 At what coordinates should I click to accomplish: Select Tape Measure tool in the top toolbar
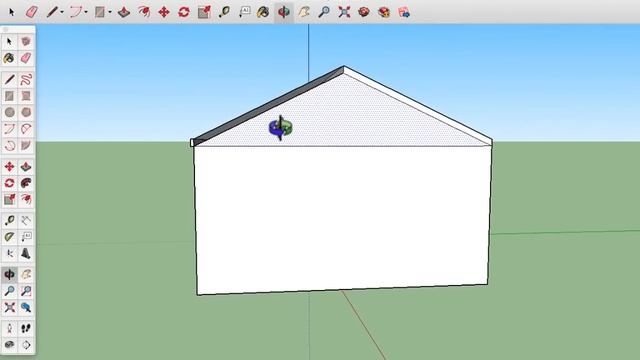[224, 12]
